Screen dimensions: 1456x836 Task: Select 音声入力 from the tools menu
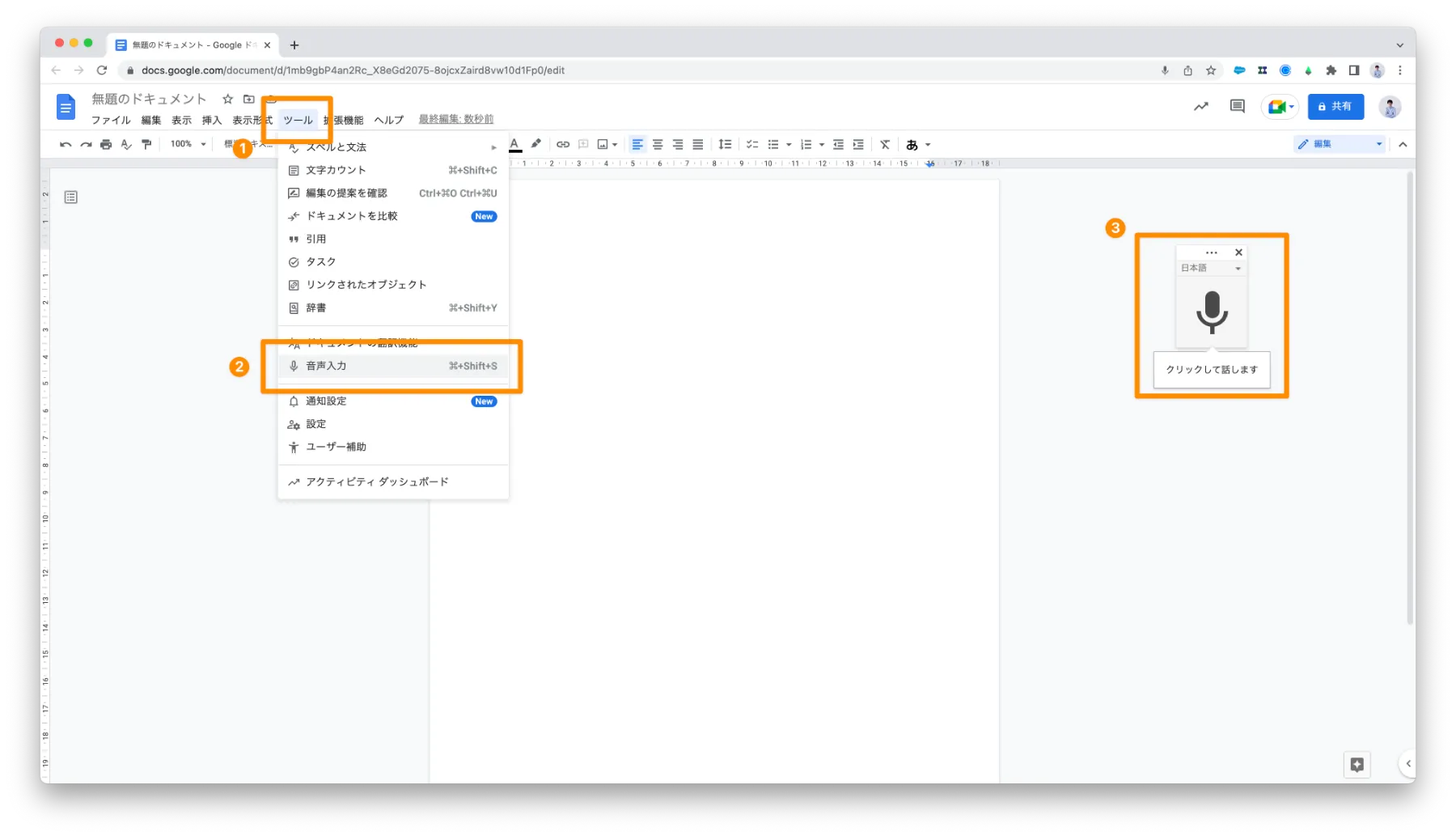pos(393,367)
